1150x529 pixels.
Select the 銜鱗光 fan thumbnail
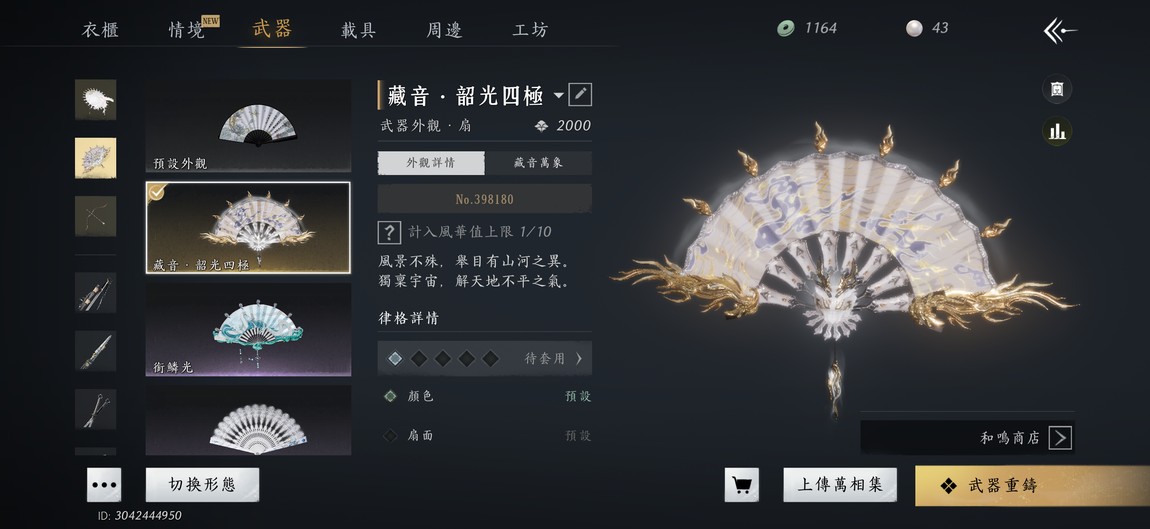coord(248,330)
